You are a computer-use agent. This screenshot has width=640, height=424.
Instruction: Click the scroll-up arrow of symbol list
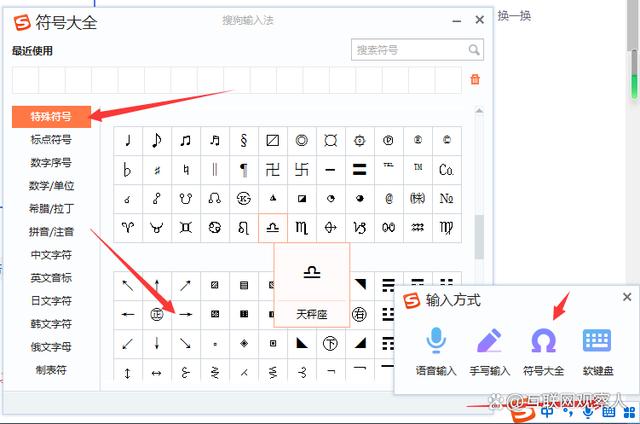(480, 110)
